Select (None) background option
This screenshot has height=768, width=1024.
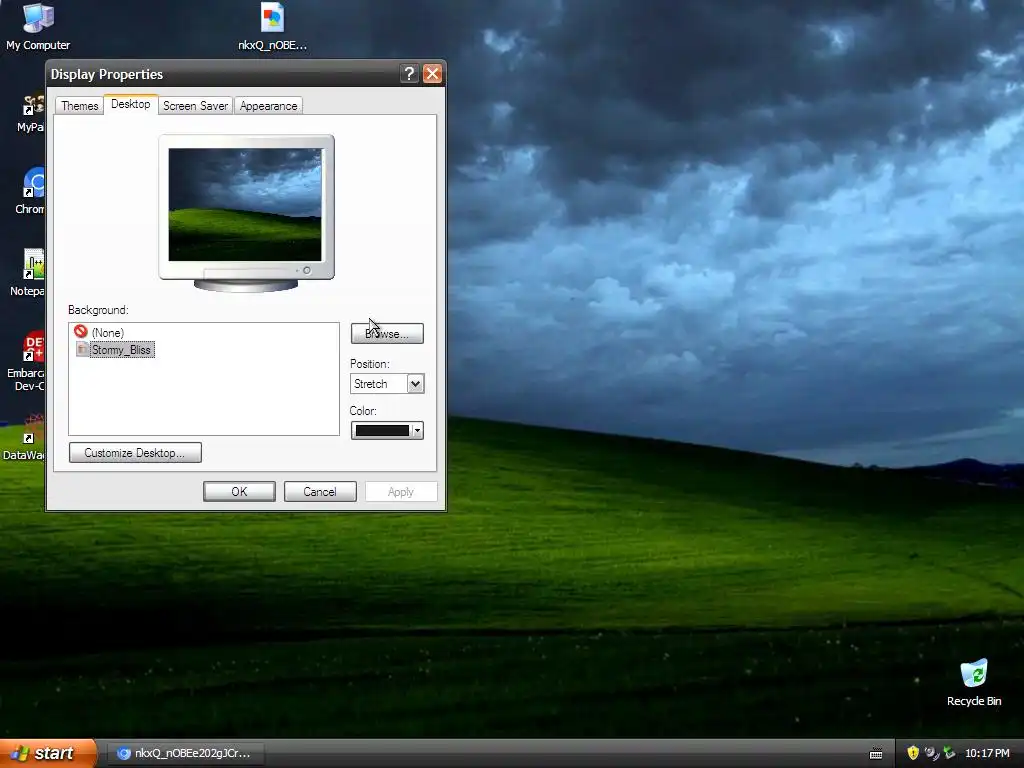click(x=107, y=332)
